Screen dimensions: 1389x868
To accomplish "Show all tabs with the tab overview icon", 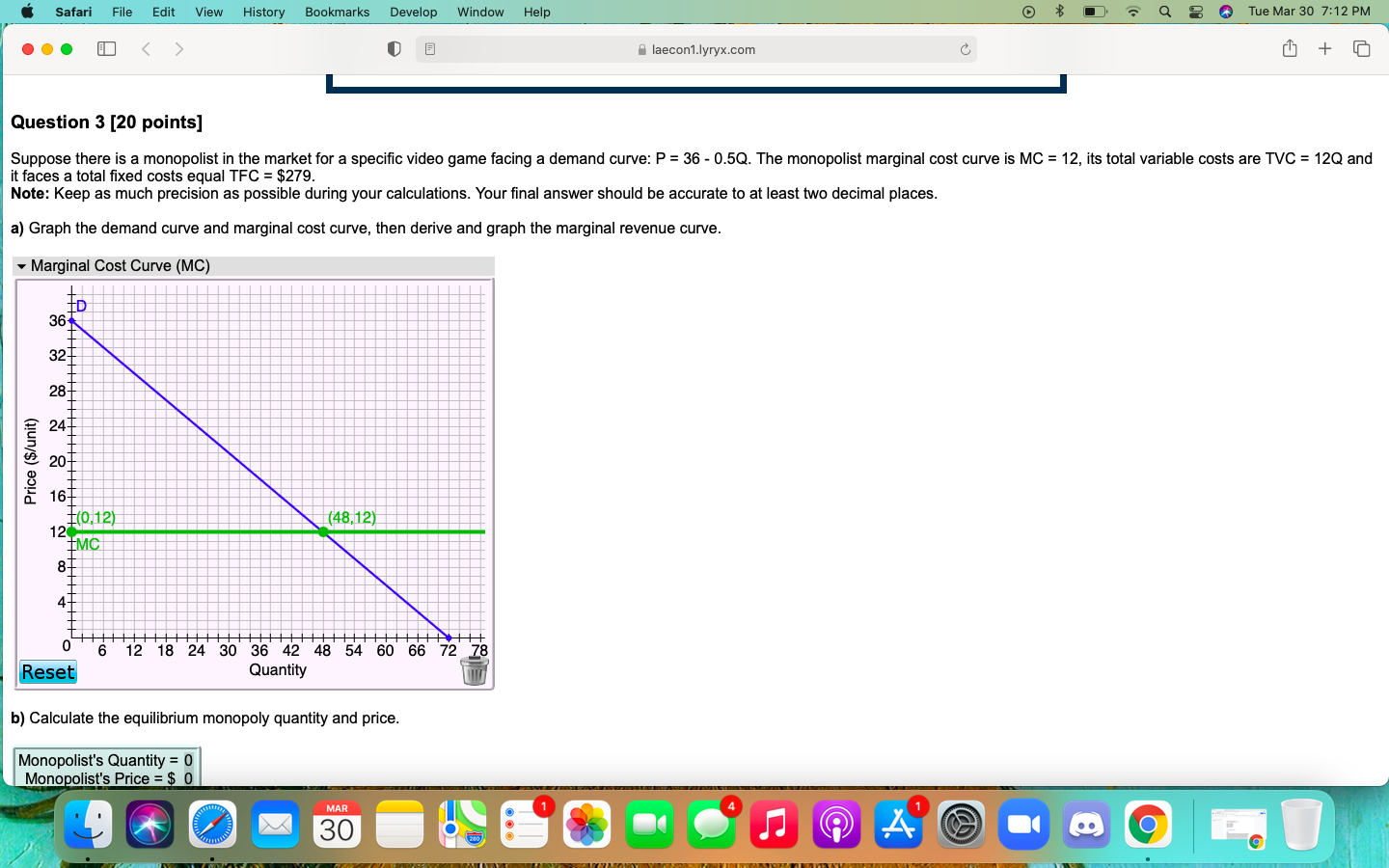I will click(x=1360, y=48).
